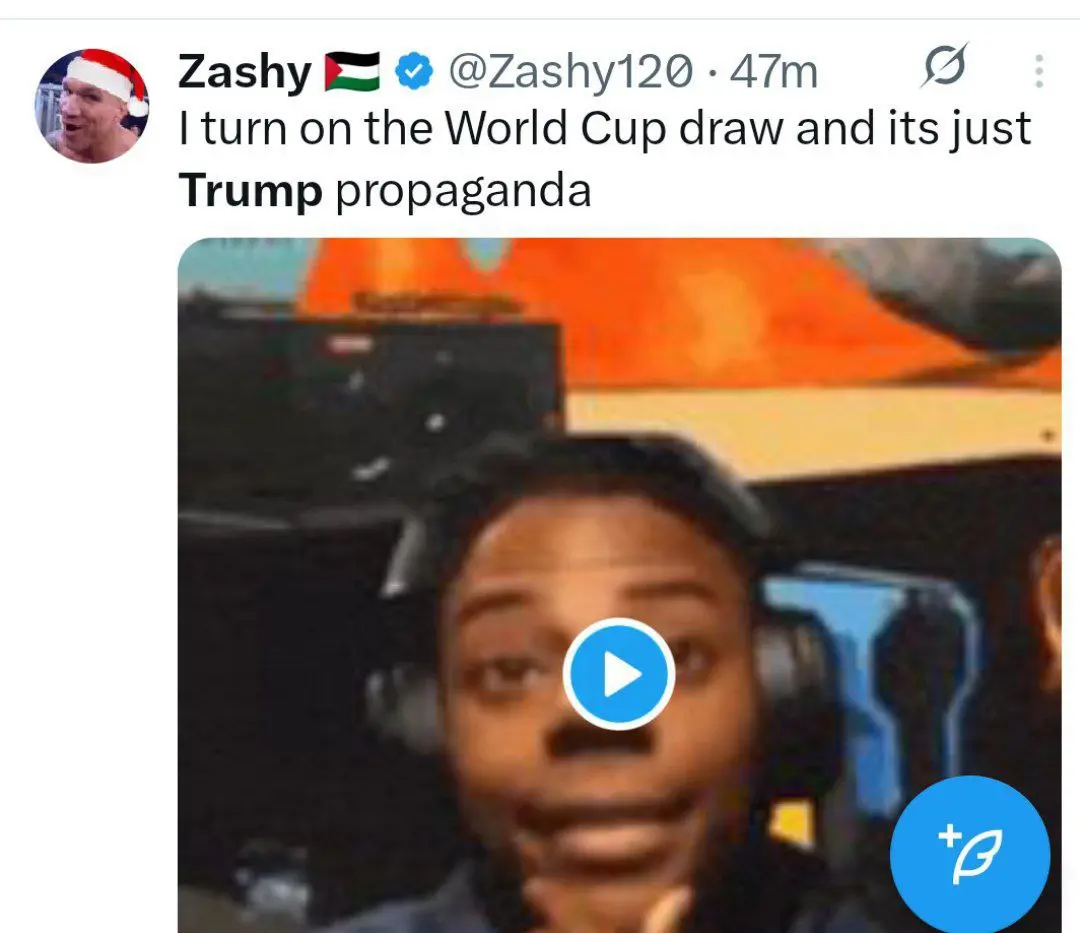1080x933 pixels.
Task: Click the blue verified checkmark badge
Action: pyautogui.click(x=413, y=71)
